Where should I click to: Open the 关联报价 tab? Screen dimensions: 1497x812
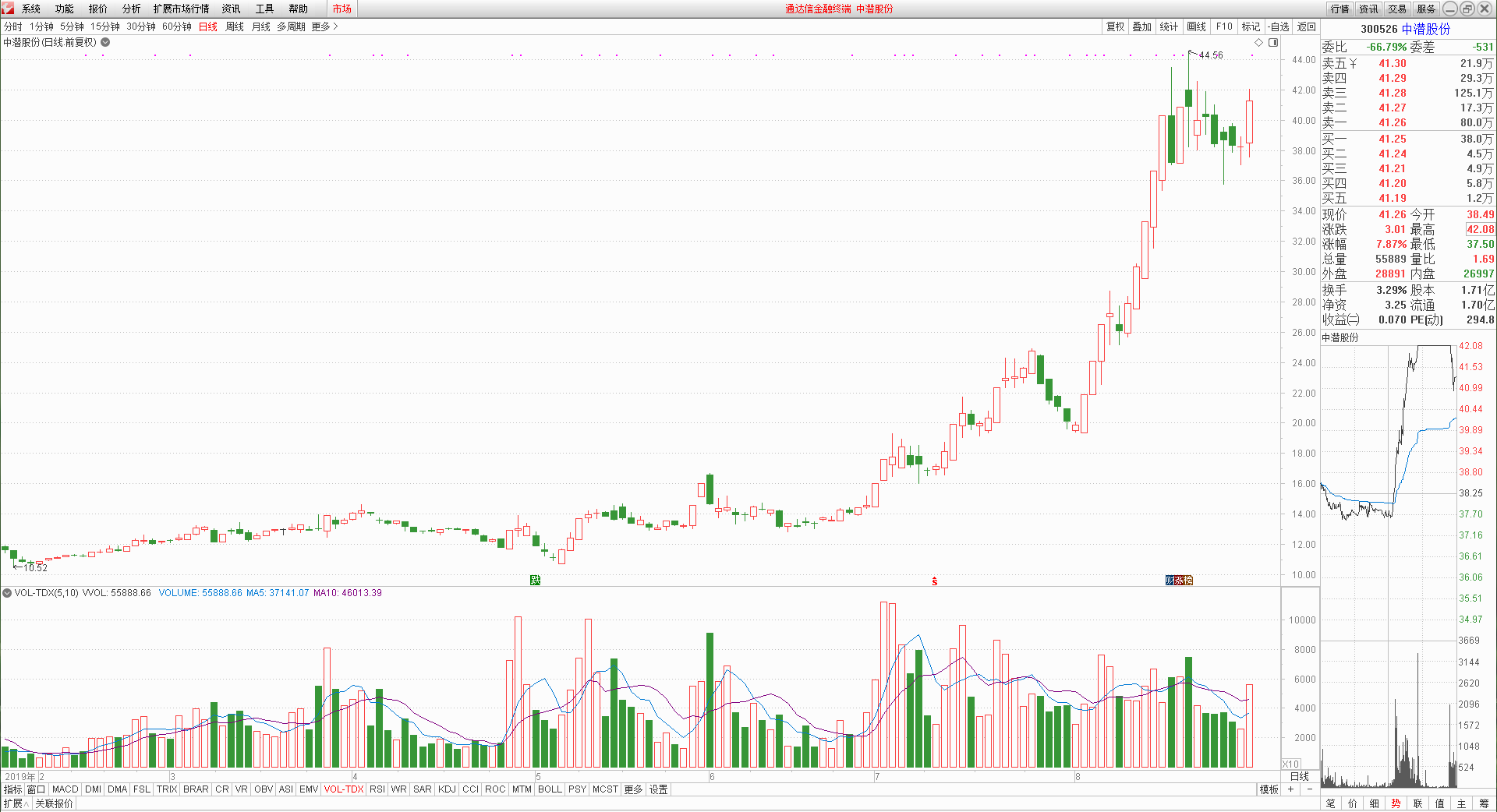(55, 803)
